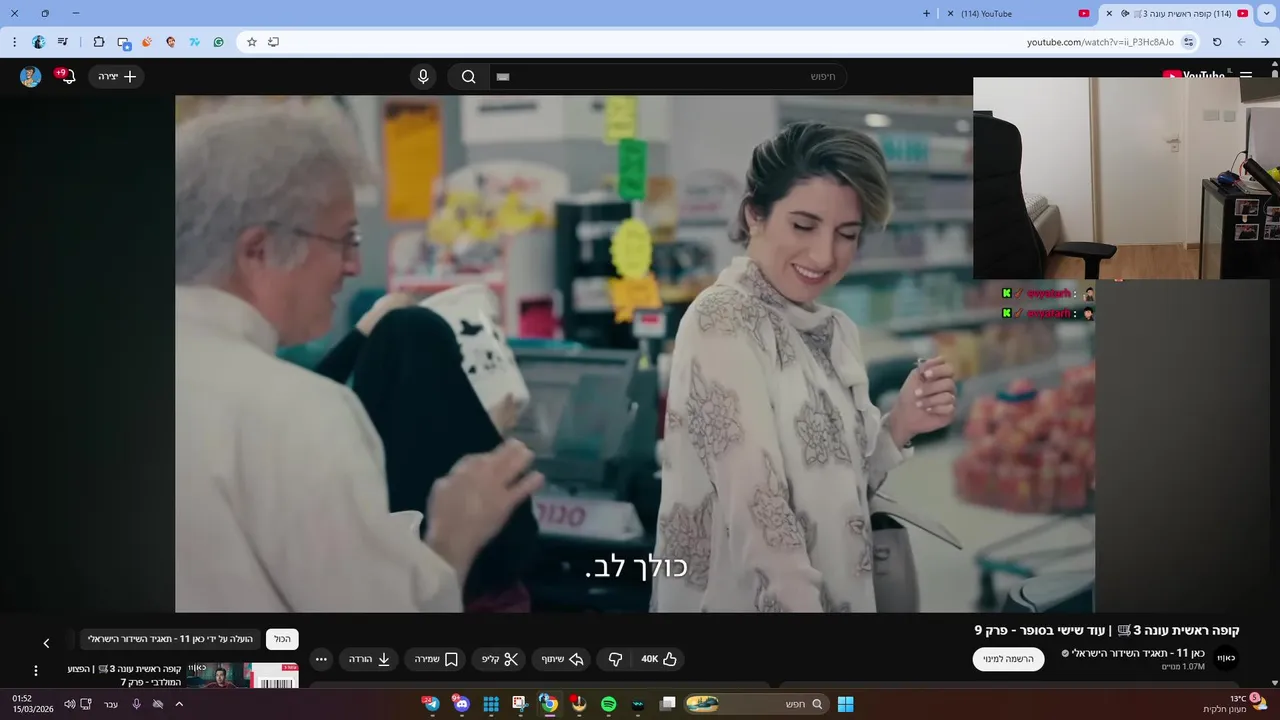Click the microphone tray icon
The height and width of the screenshot is (720, 1280).
[136, 704]
